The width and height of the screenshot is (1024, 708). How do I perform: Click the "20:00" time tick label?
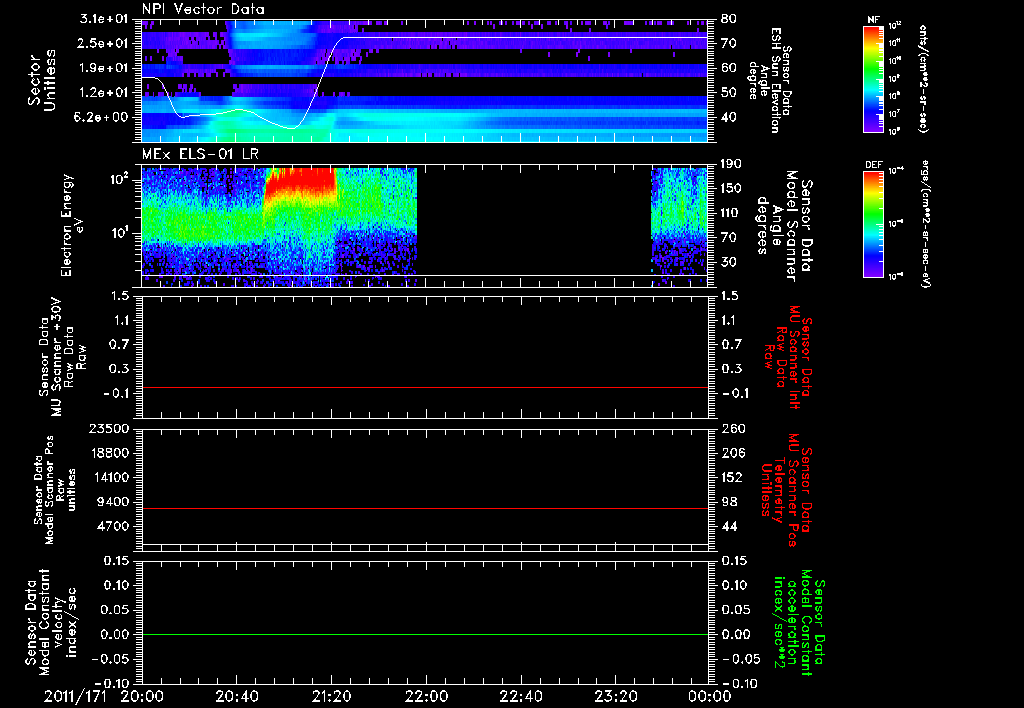[142, 696]
